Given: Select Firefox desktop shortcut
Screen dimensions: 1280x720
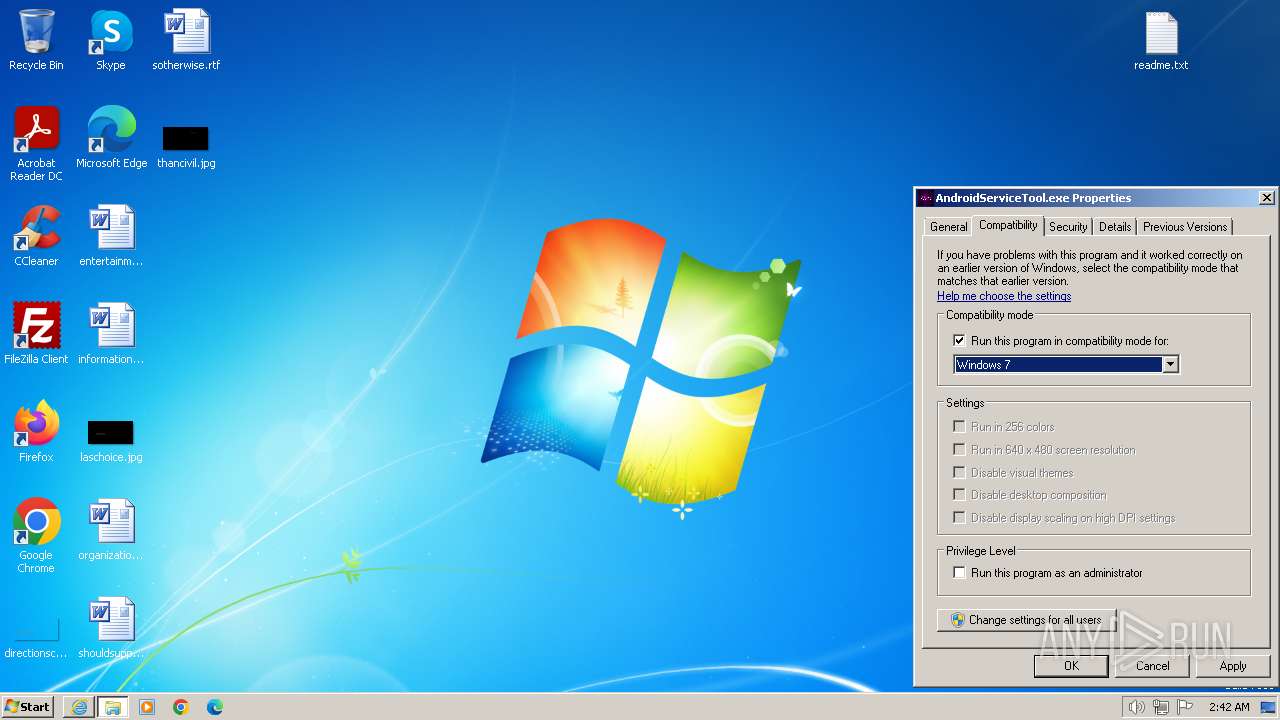Looking at the screenshot, I should [36, 432].
